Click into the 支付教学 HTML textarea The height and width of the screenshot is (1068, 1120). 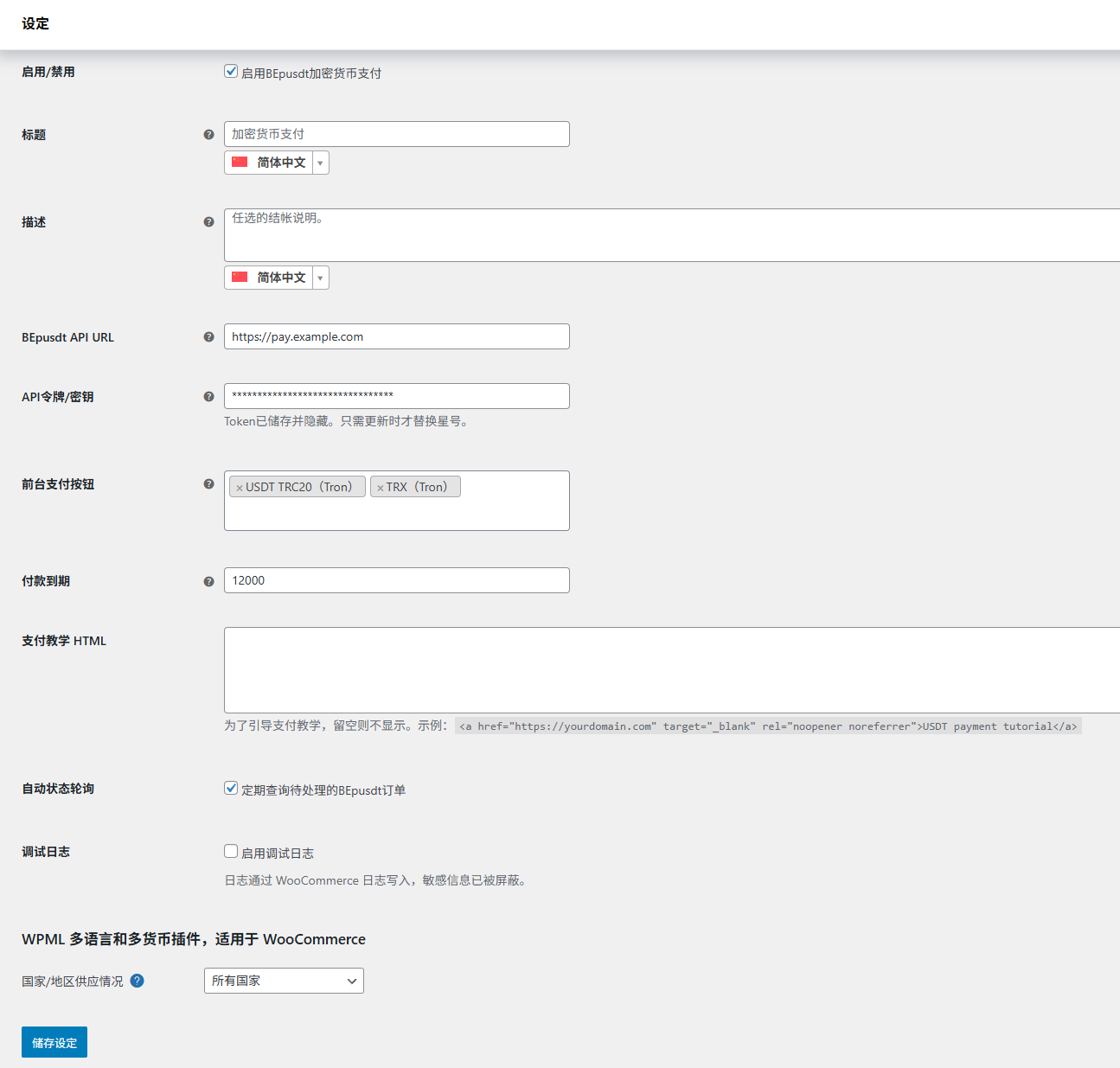pos(672,670)
